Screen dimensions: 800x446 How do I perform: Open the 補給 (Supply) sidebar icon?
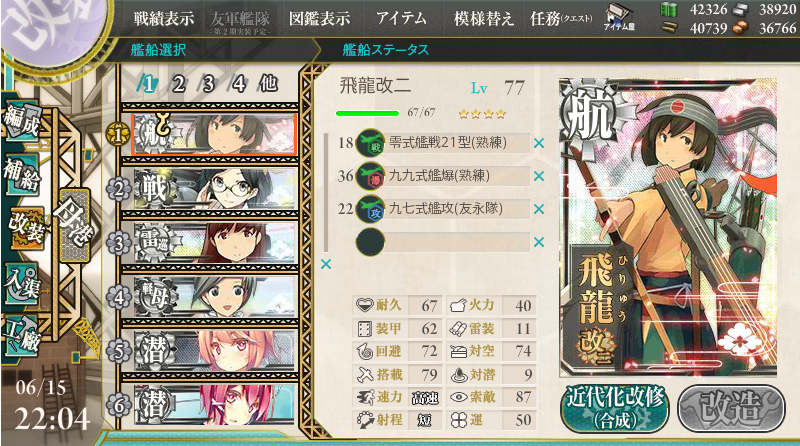click(x=21, y=174)
